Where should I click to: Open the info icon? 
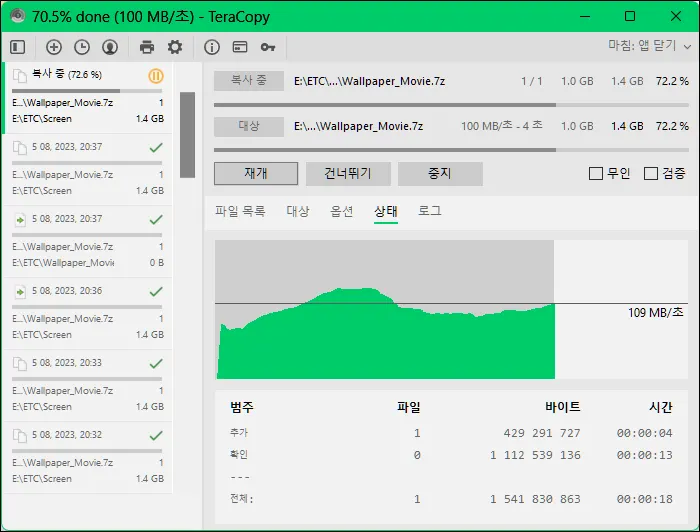click(212, 47)
